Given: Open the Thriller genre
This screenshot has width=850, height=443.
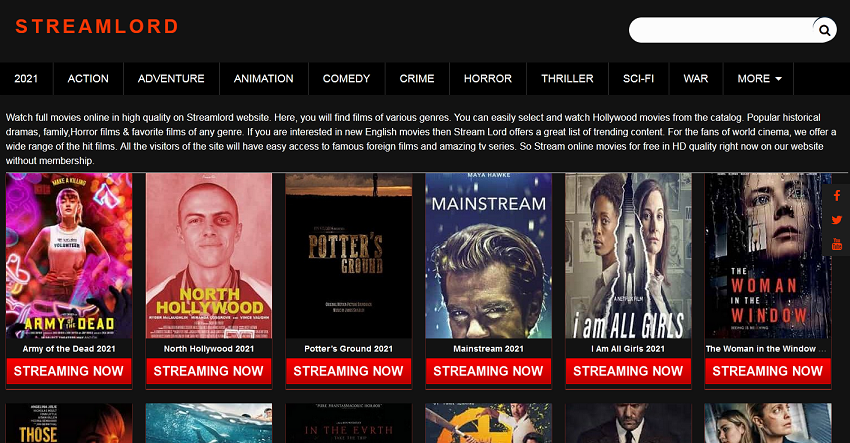Looking at the screenshot, I should tap(567, 79).
